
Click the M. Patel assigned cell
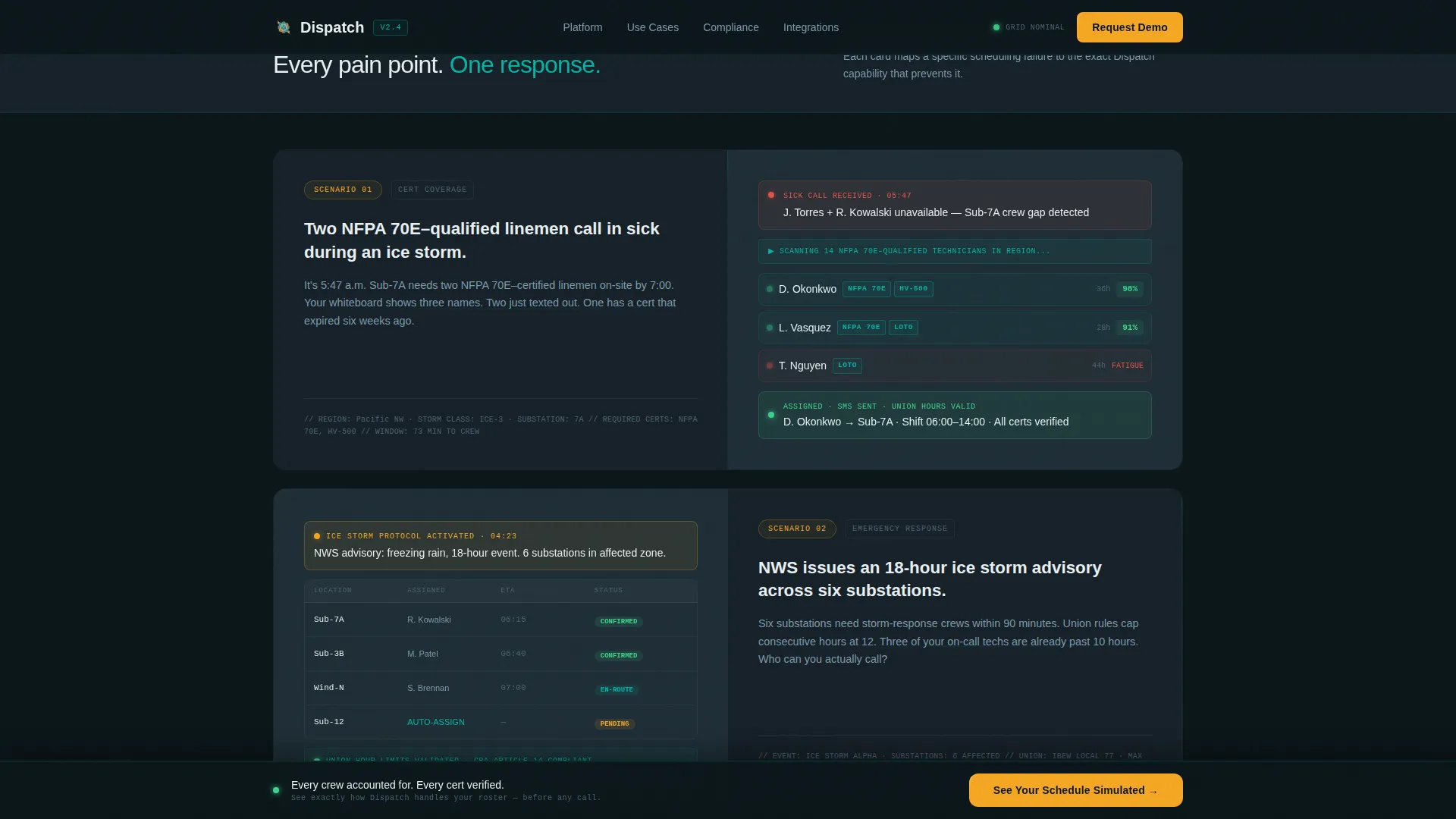[422, 654]
